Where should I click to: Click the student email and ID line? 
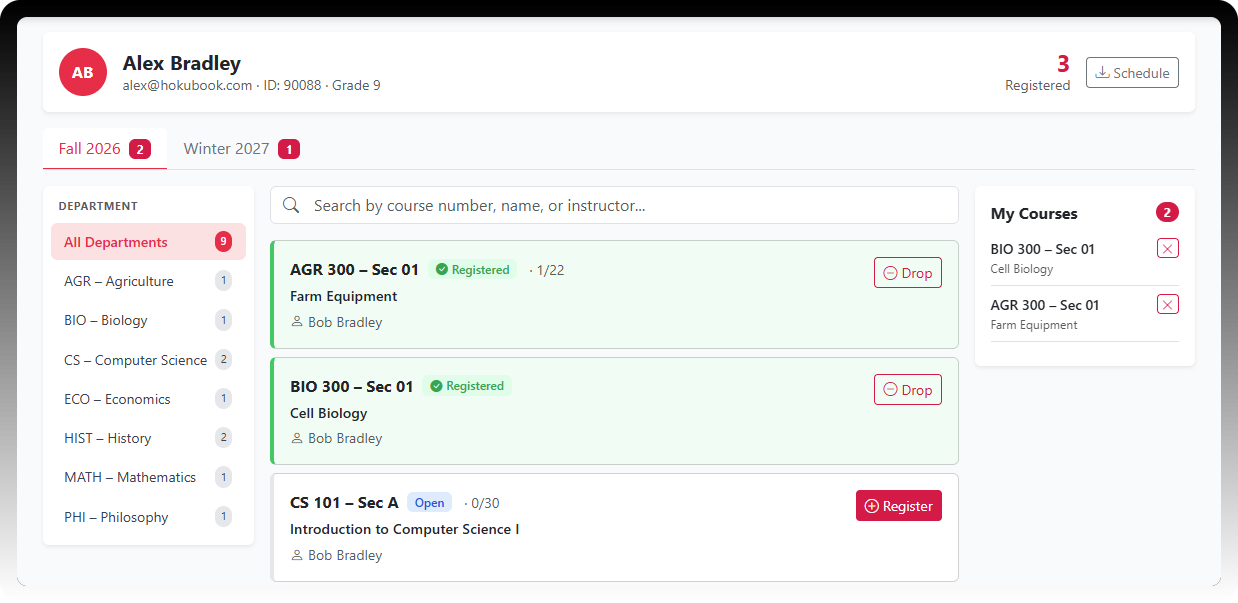[251, 86]
